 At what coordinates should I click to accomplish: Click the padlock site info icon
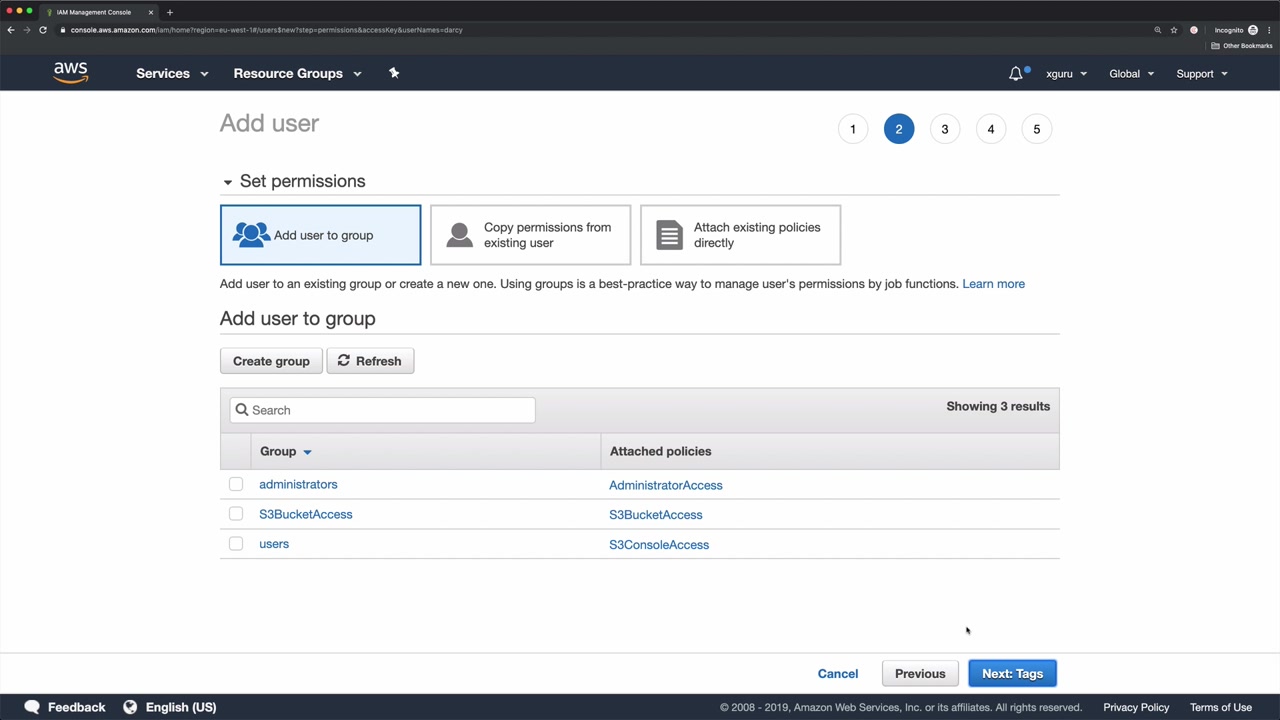pyautogui.click(x=62, y=30)
